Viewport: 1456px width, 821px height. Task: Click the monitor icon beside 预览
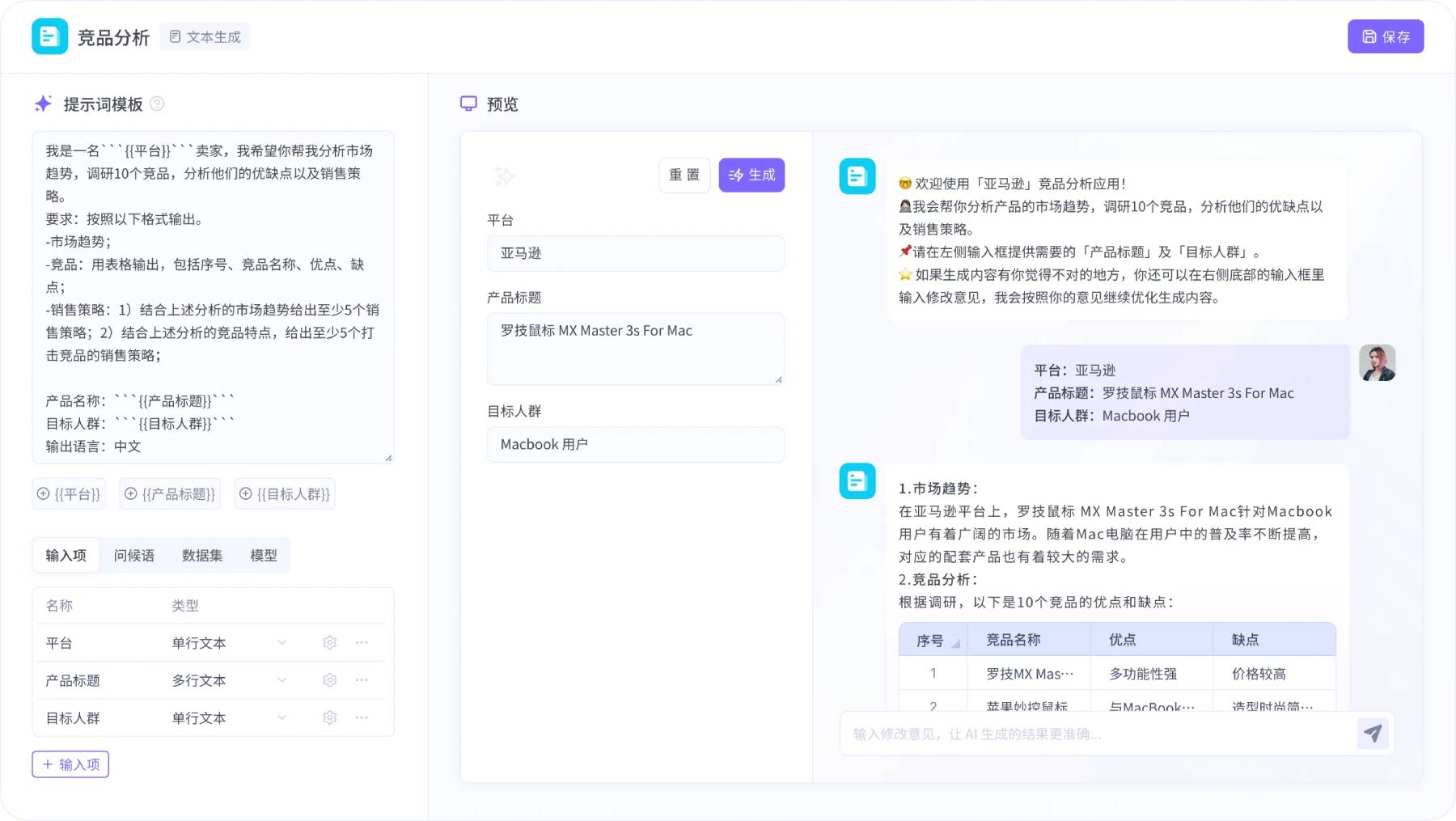click(468, 104)
